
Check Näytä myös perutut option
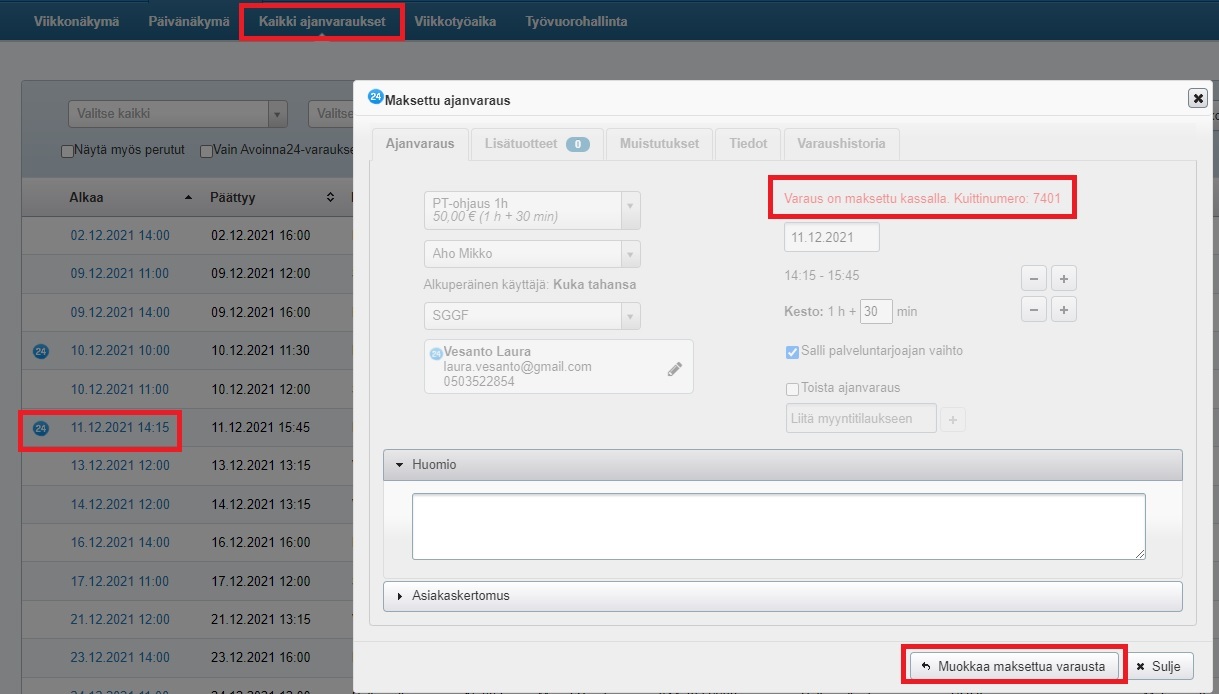coord(68,151)
